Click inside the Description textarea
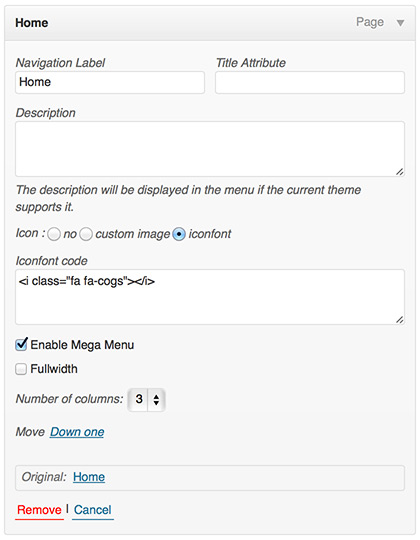Image resolution: width=420 pixels, height=540 pixels. point(210,149)
